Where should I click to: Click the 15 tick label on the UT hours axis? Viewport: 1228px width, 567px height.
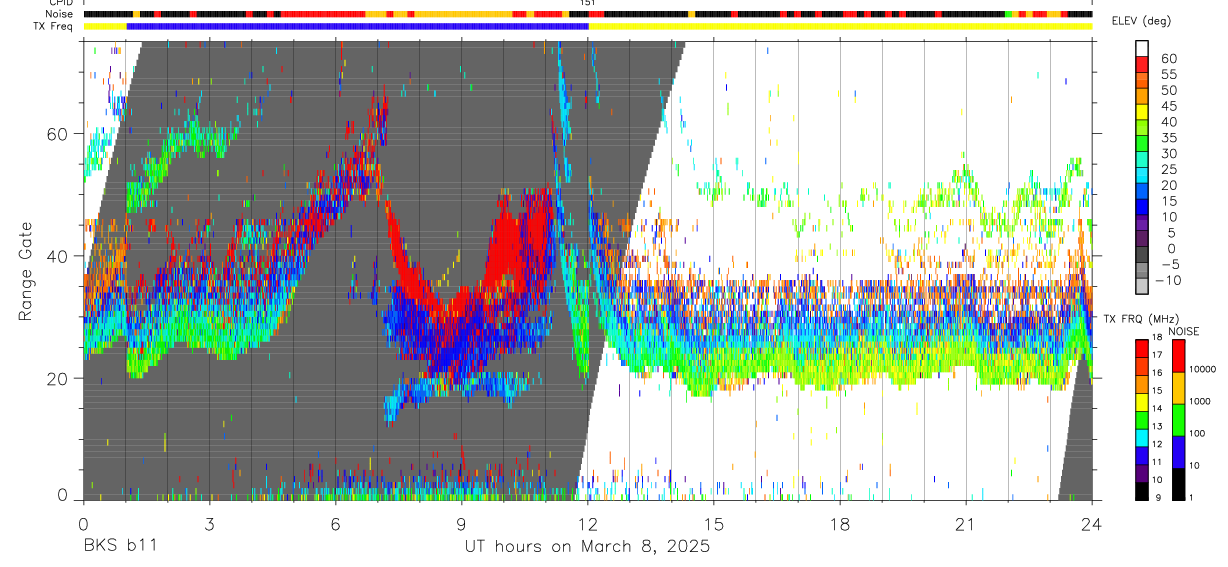click(x=714, y=523)
